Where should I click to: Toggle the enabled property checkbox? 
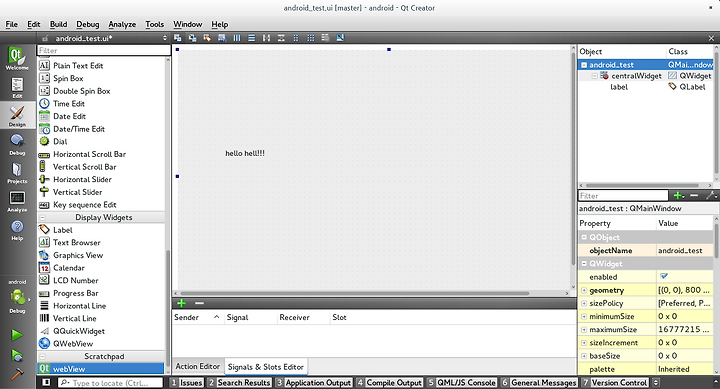[x=664, y=276]
